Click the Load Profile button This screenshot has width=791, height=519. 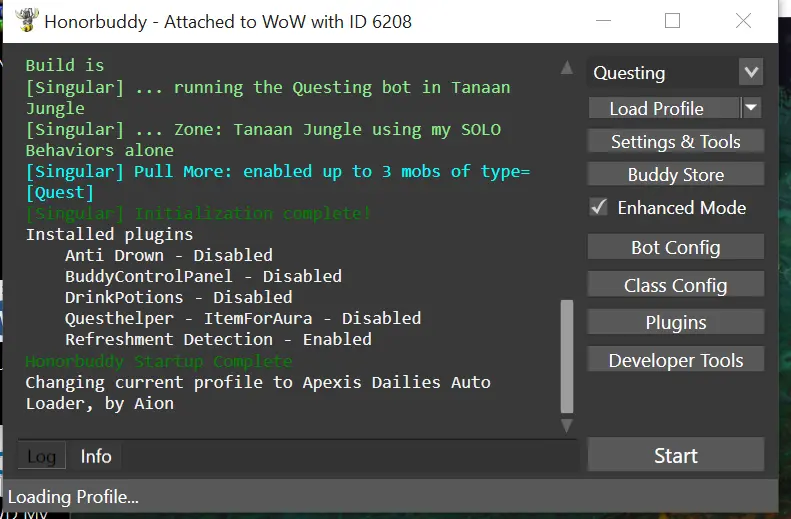click(x=664, y=108)
